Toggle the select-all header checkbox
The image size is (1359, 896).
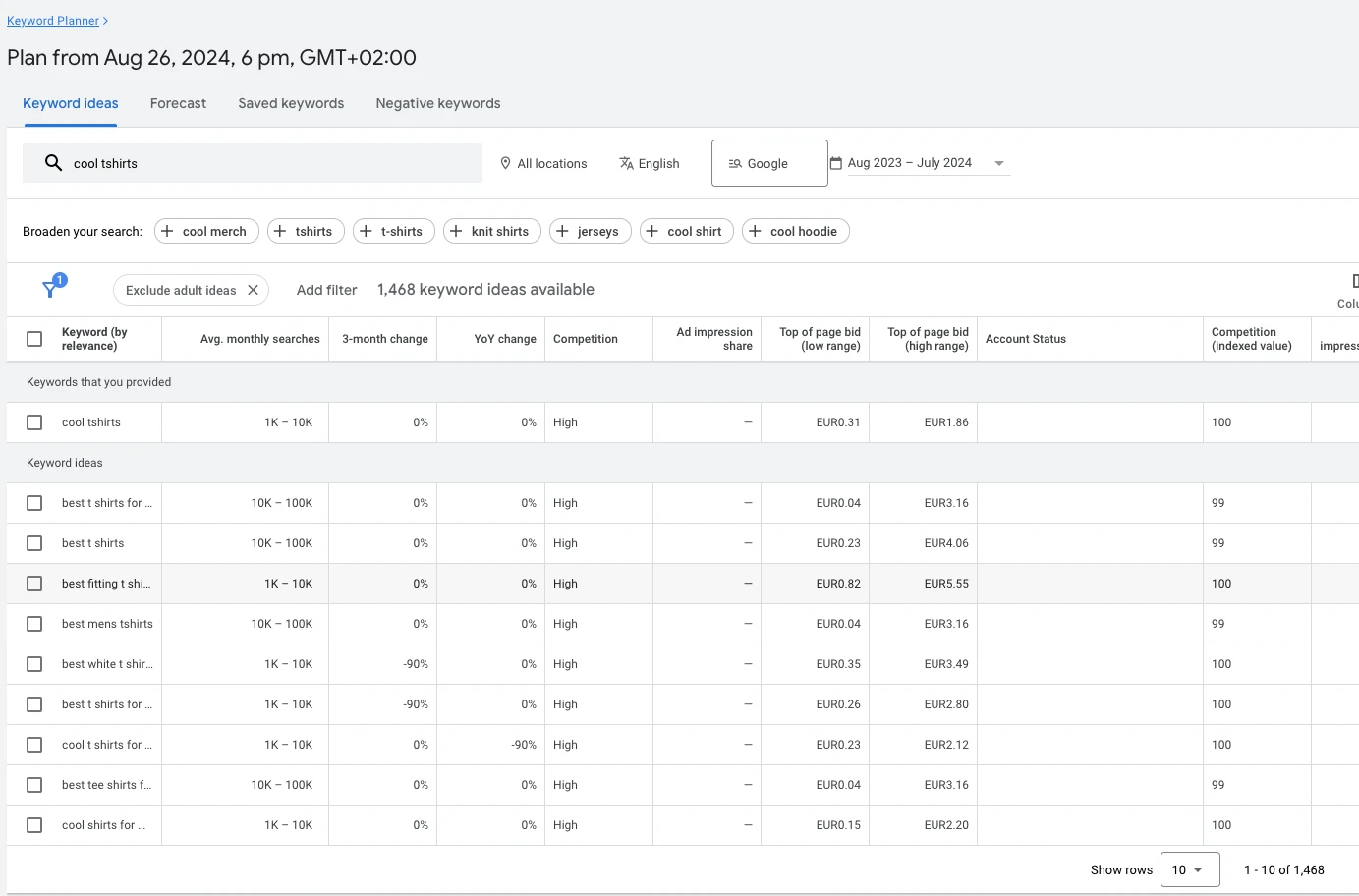34,339
